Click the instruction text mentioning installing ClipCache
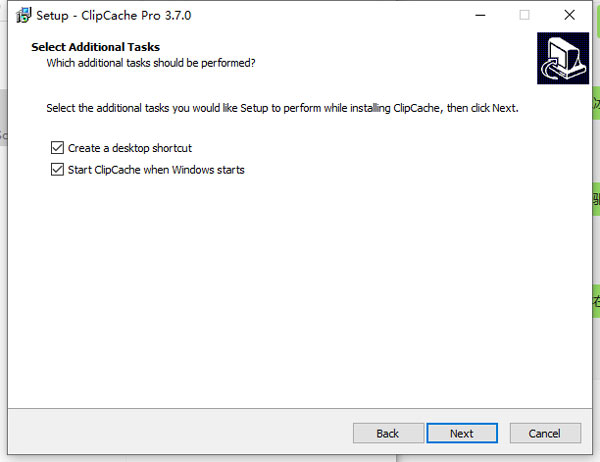The image size is (600, 462). tap(282, 107)
